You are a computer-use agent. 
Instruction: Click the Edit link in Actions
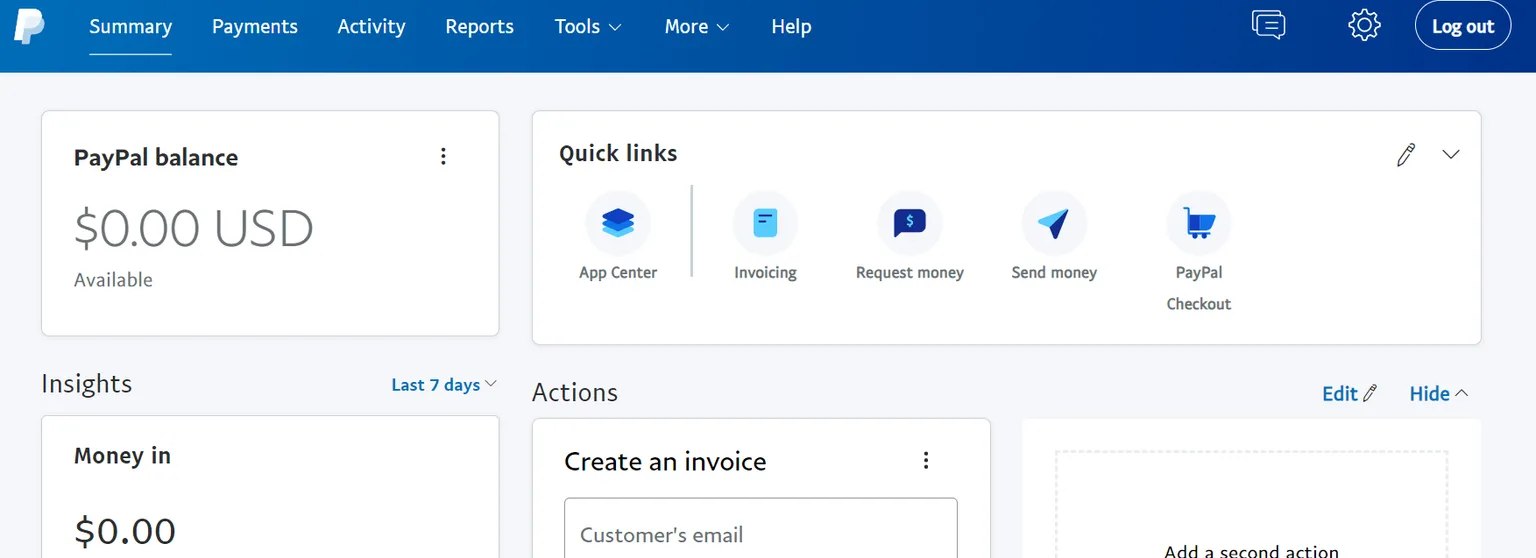click(1349, 393)
